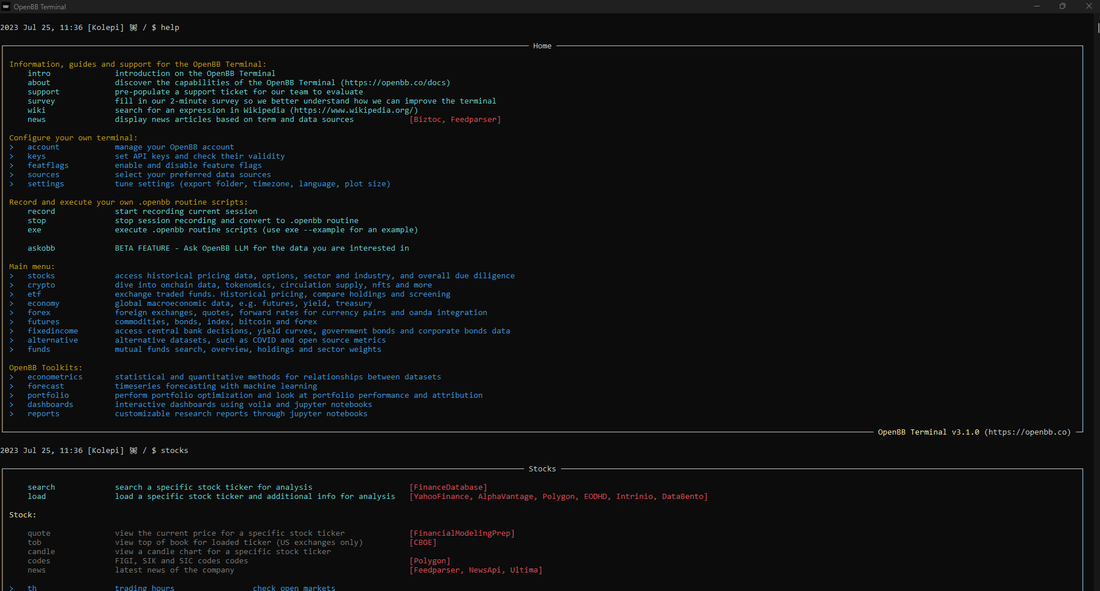Image resolution: width=1100 pixels, height=591 pixels.
Task: Click the 'codes' command text
Action: [39, 560]
